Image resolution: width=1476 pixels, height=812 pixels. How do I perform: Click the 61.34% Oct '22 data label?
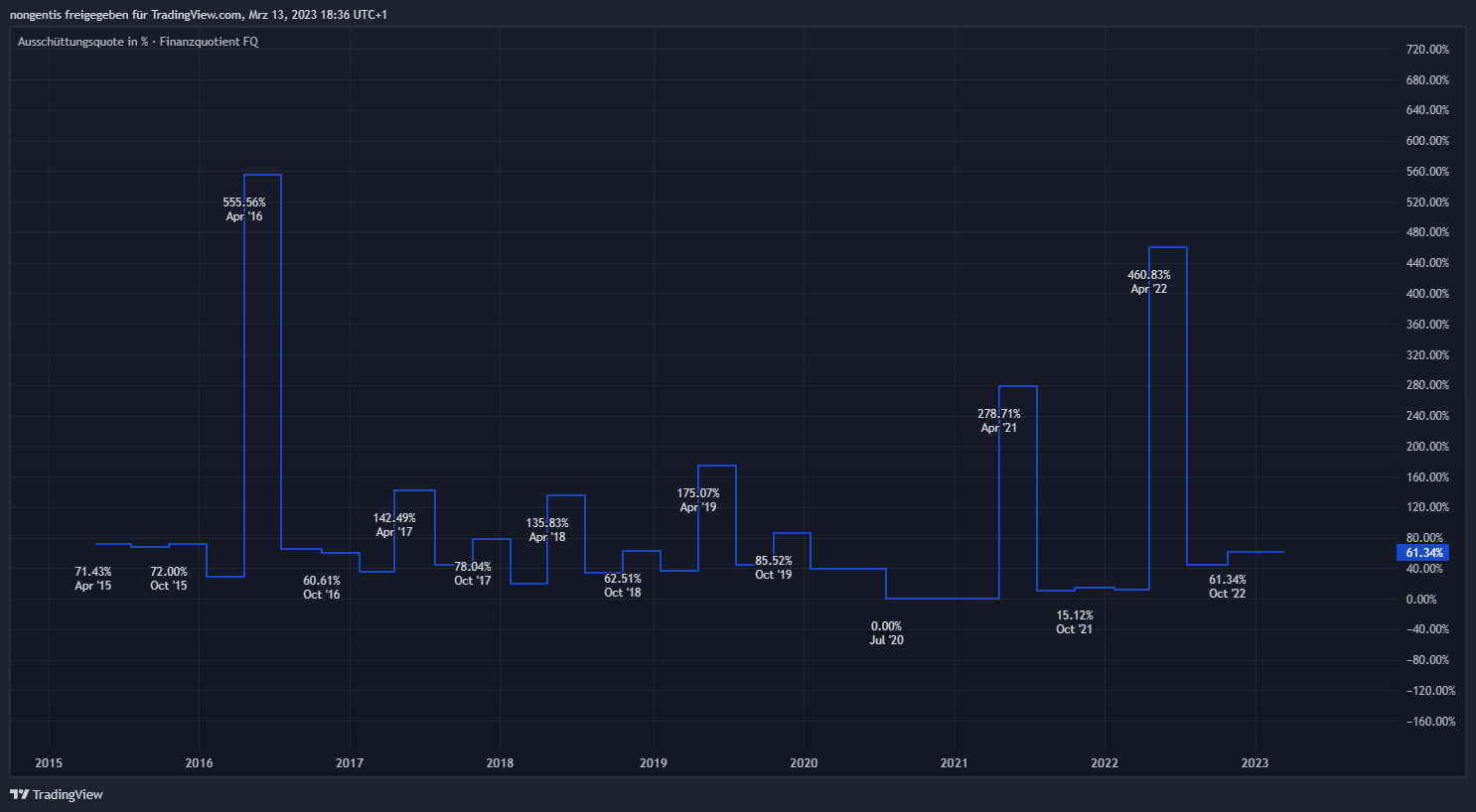(x=1228, y=587)
